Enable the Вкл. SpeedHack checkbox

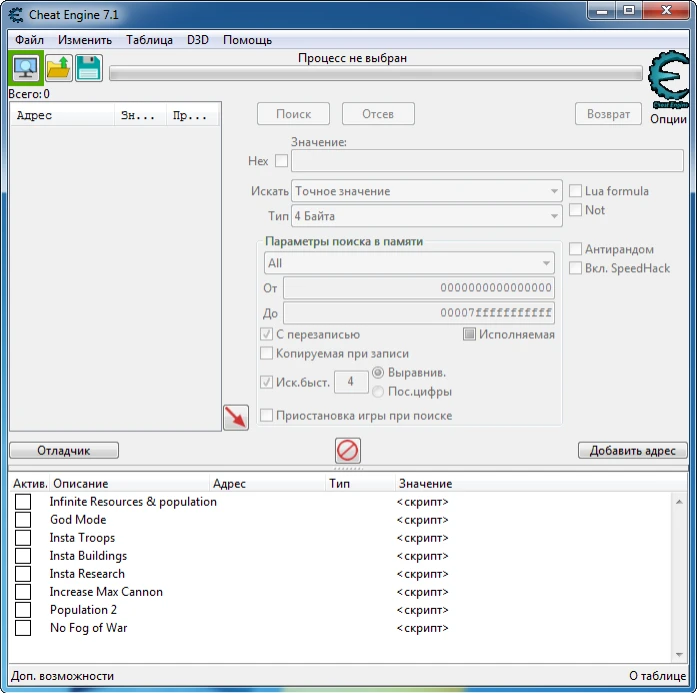[x=575, y=268]
